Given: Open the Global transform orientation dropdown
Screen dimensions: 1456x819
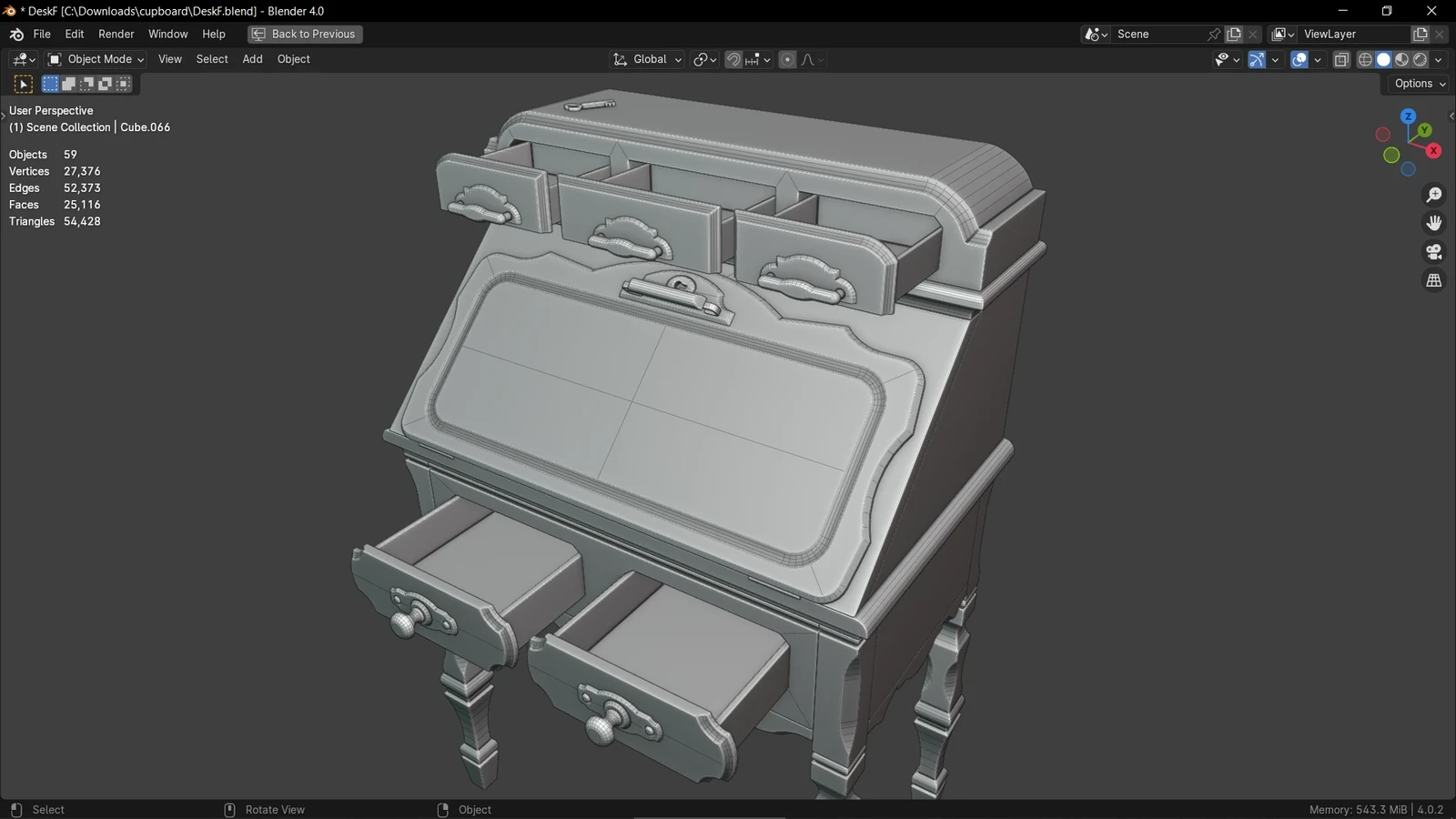Looking at the screenshot, I should click(x=647, y=59).
